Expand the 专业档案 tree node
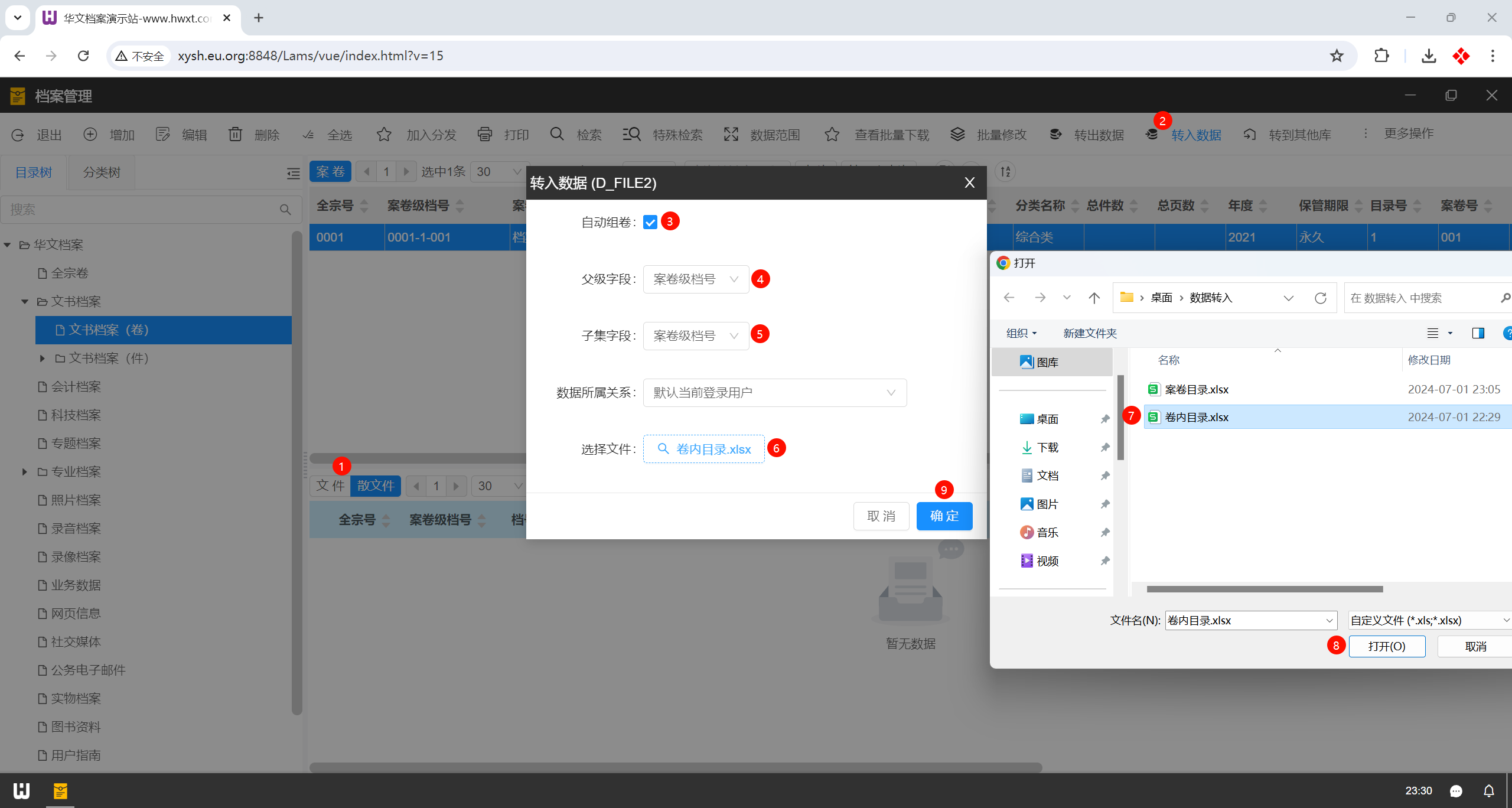This screenshot has height=808, width=1512. 25,472
